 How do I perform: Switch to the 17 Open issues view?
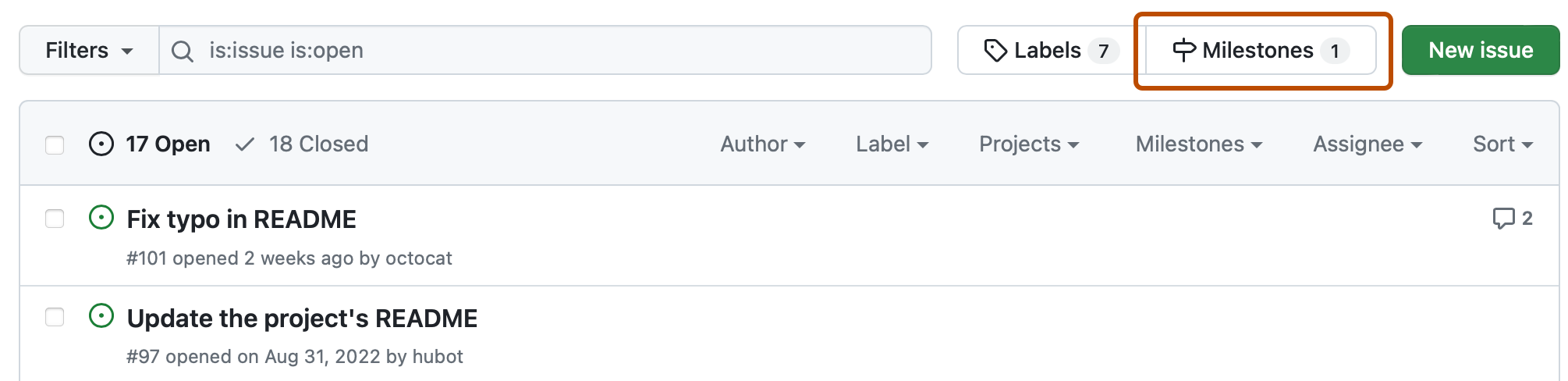pyautogui.click(x=168, y=144)
